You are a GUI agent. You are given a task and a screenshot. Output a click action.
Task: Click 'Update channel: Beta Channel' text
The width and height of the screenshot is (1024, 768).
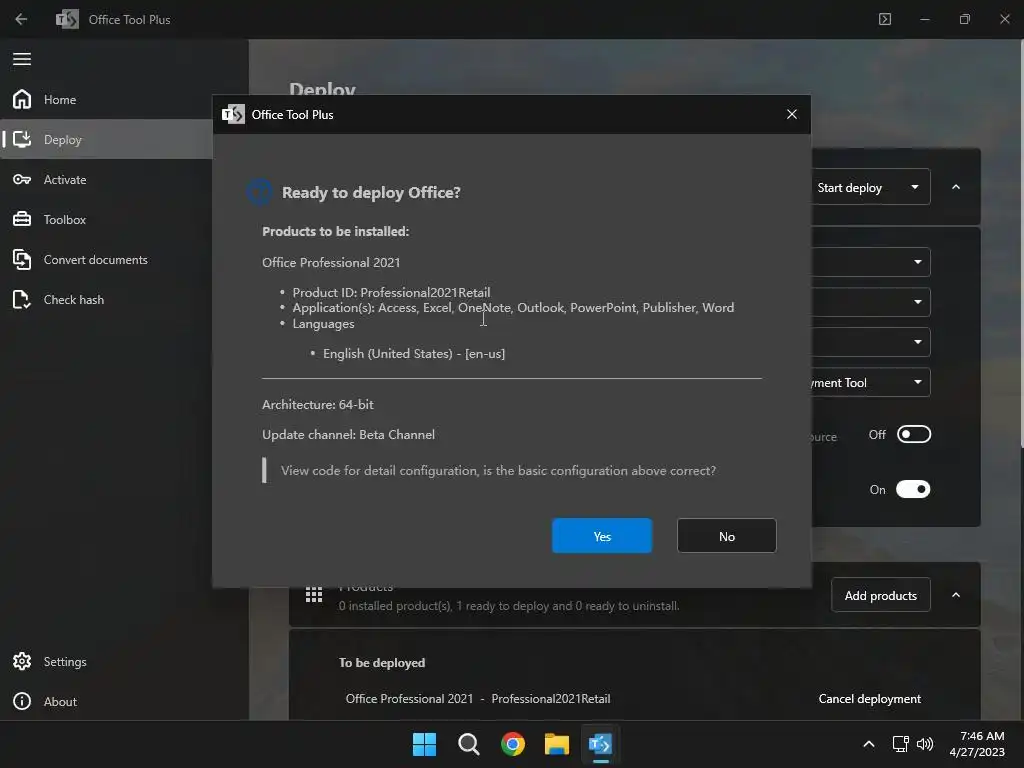click(348, 434)
